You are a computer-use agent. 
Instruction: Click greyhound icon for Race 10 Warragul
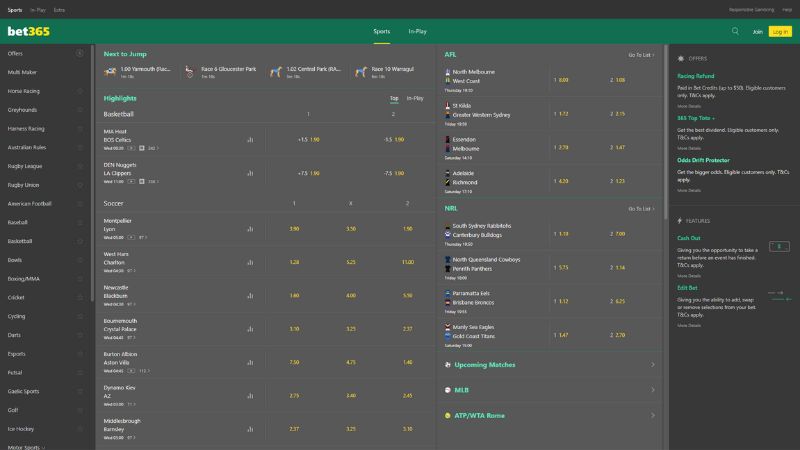point(361,72)
